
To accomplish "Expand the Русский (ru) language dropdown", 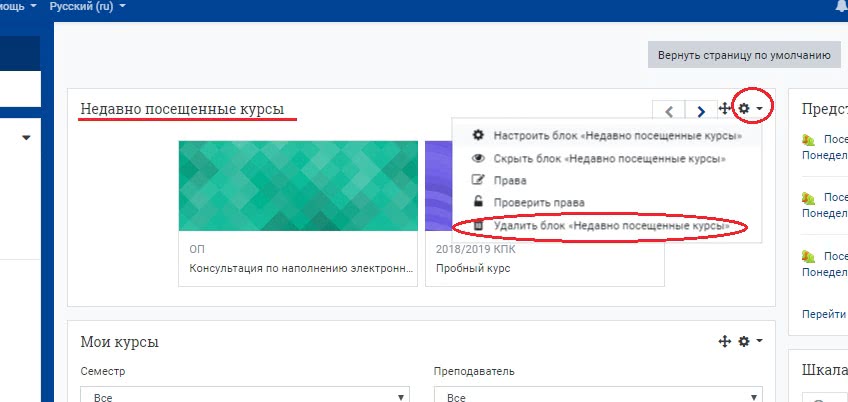I will click(x=88, y=7).
